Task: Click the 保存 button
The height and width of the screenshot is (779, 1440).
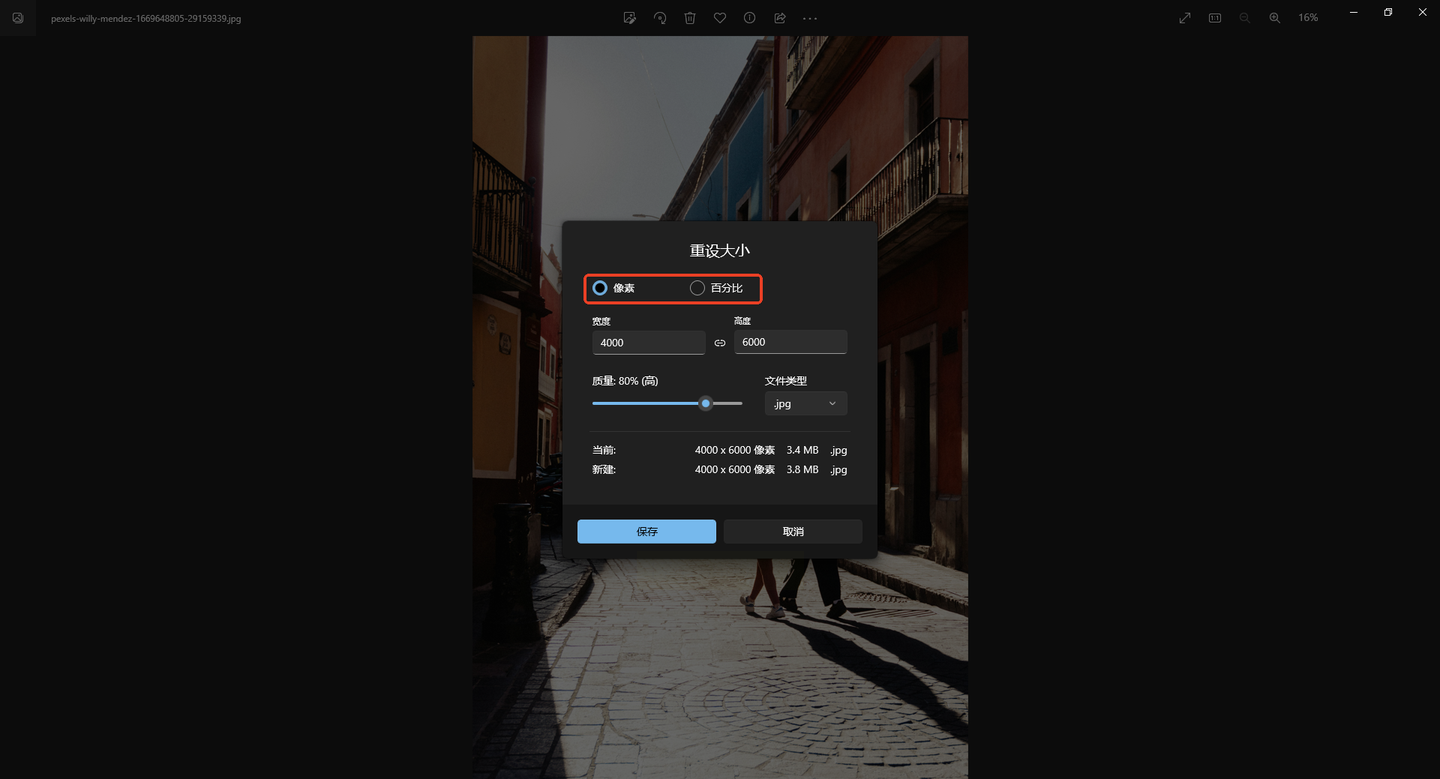Action: pos(647,531)
